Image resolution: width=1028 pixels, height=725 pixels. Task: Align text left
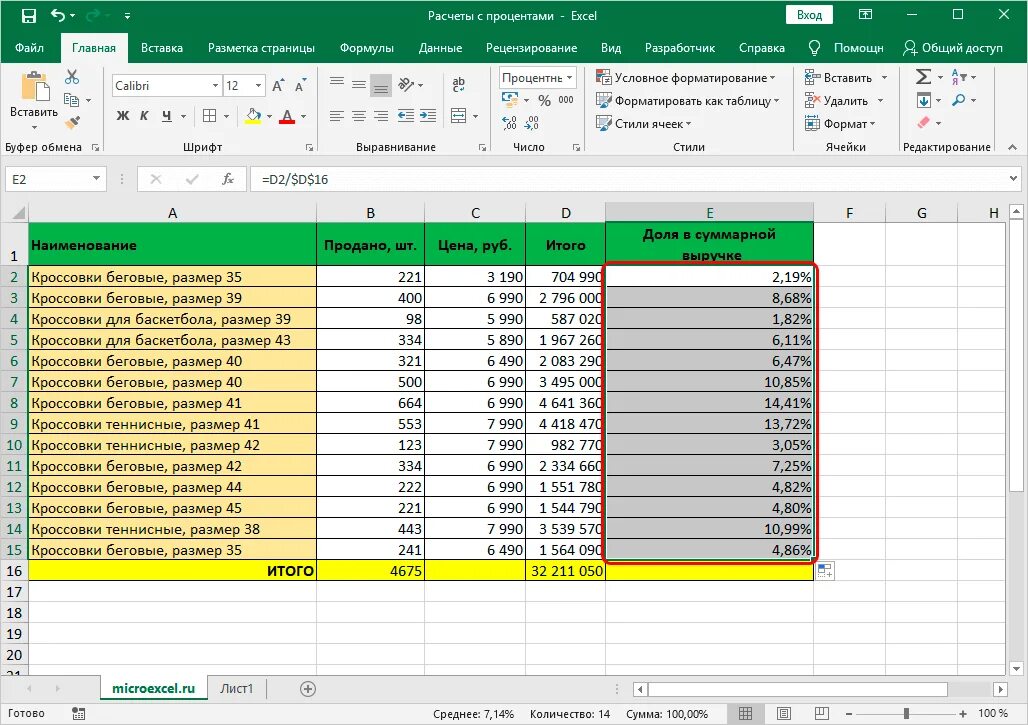tap(337, 116)
